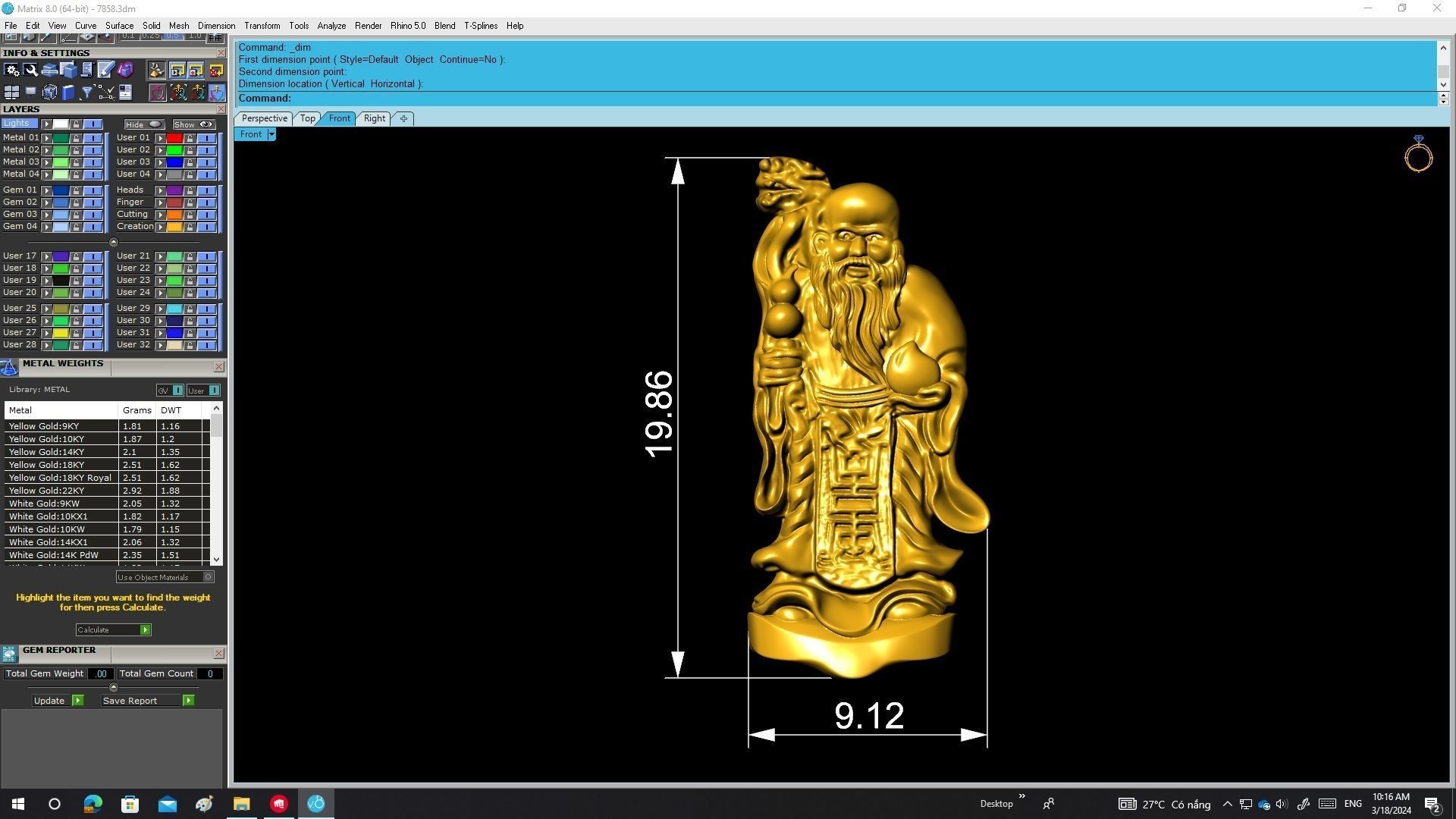
Task: Click the Windows Start button
Action: tap(18, 804)
